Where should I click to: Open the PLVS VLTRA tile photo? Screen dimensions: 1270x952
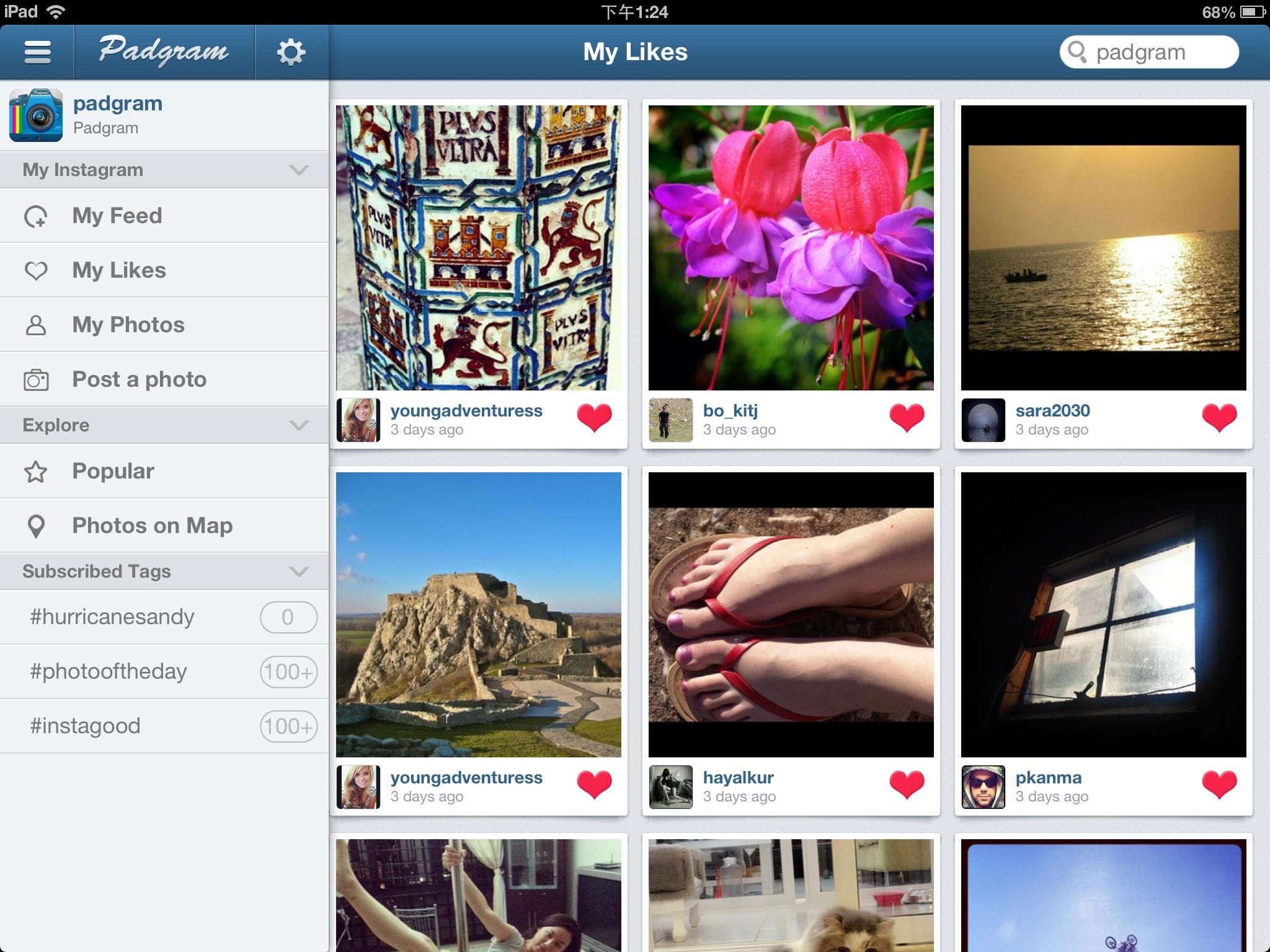479,248
